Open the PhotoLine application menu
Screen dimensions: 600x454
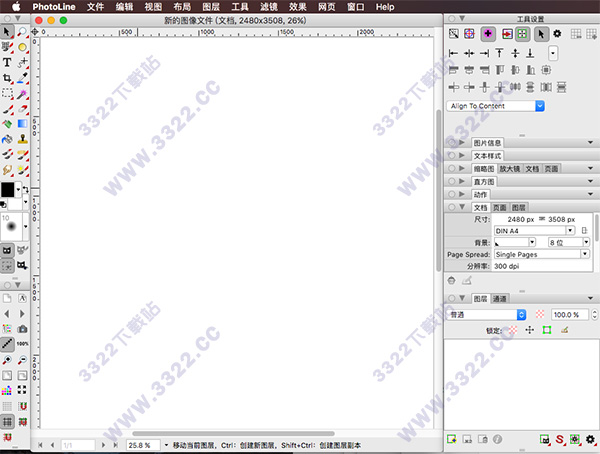tap(54, 7)
